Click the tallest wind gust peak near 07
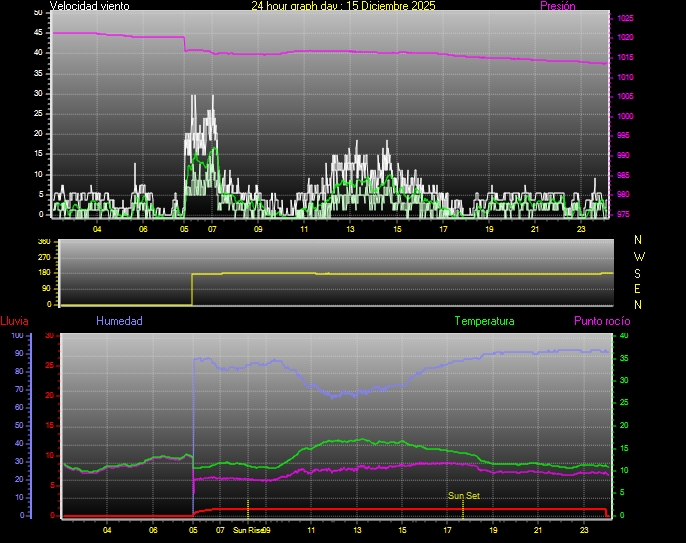This screenshot has width=686, height=543. (x=211, y=97)
